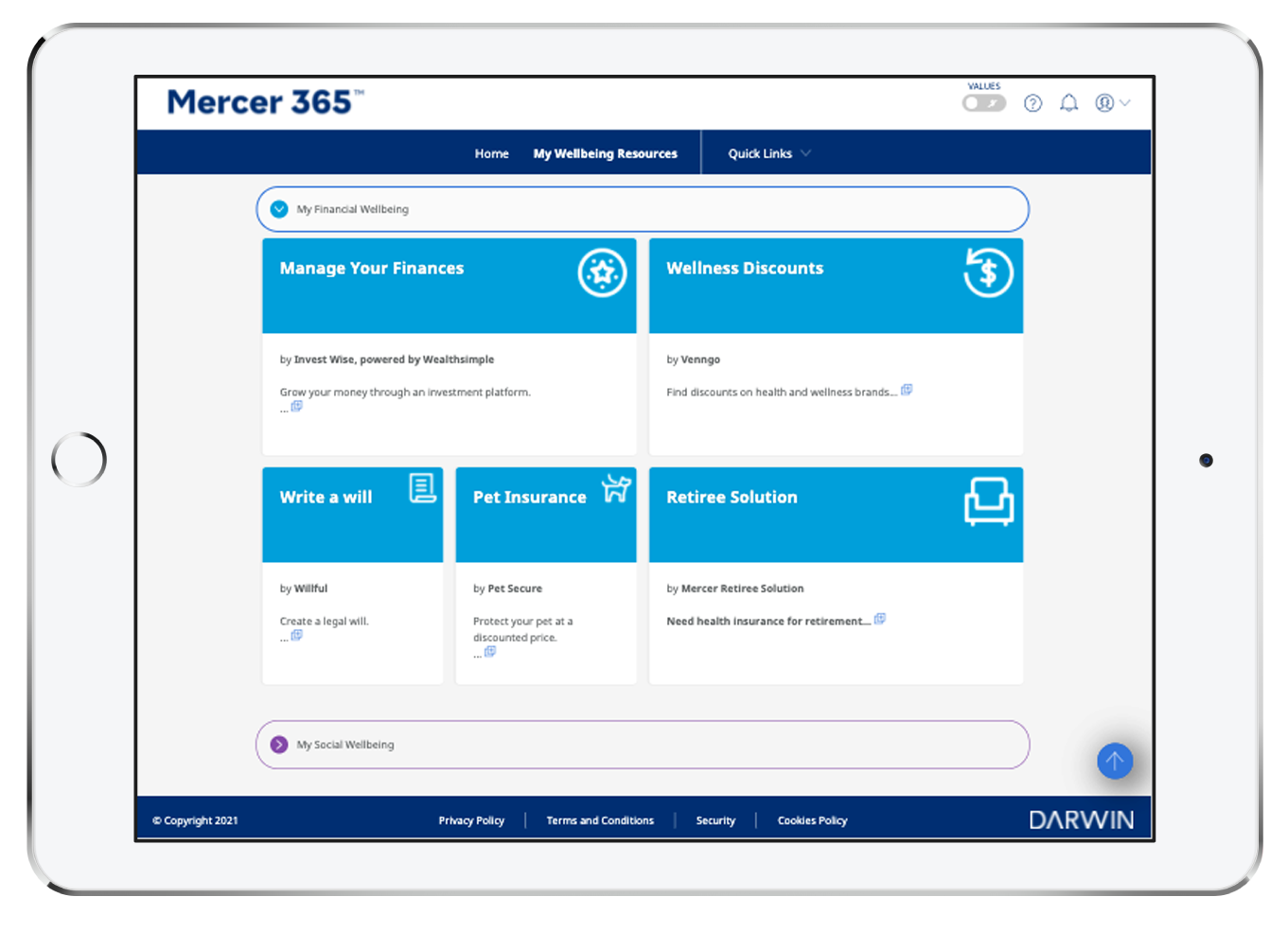Image resolution: width=1288 pixels, height=932 pixels.
Task: Open the notifications bell
Action: (x=1068, y=103)
